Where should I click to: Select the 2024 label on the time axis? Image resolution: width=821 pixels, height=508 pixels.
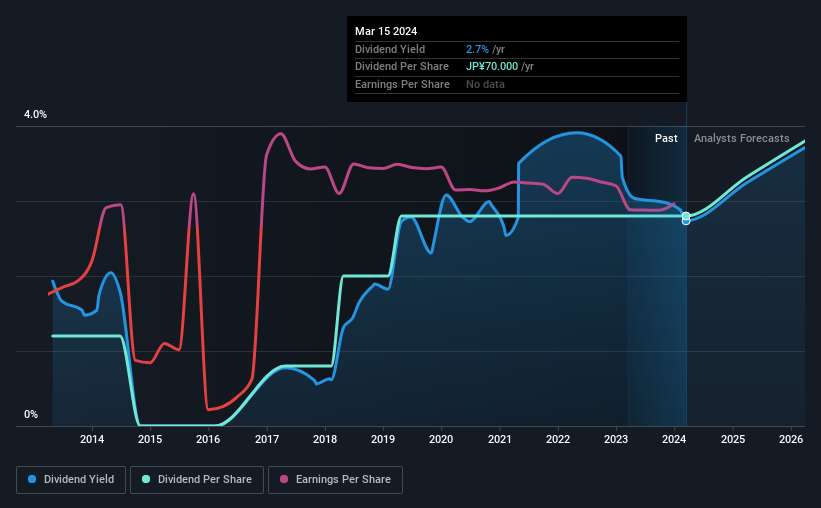point(674,439)
